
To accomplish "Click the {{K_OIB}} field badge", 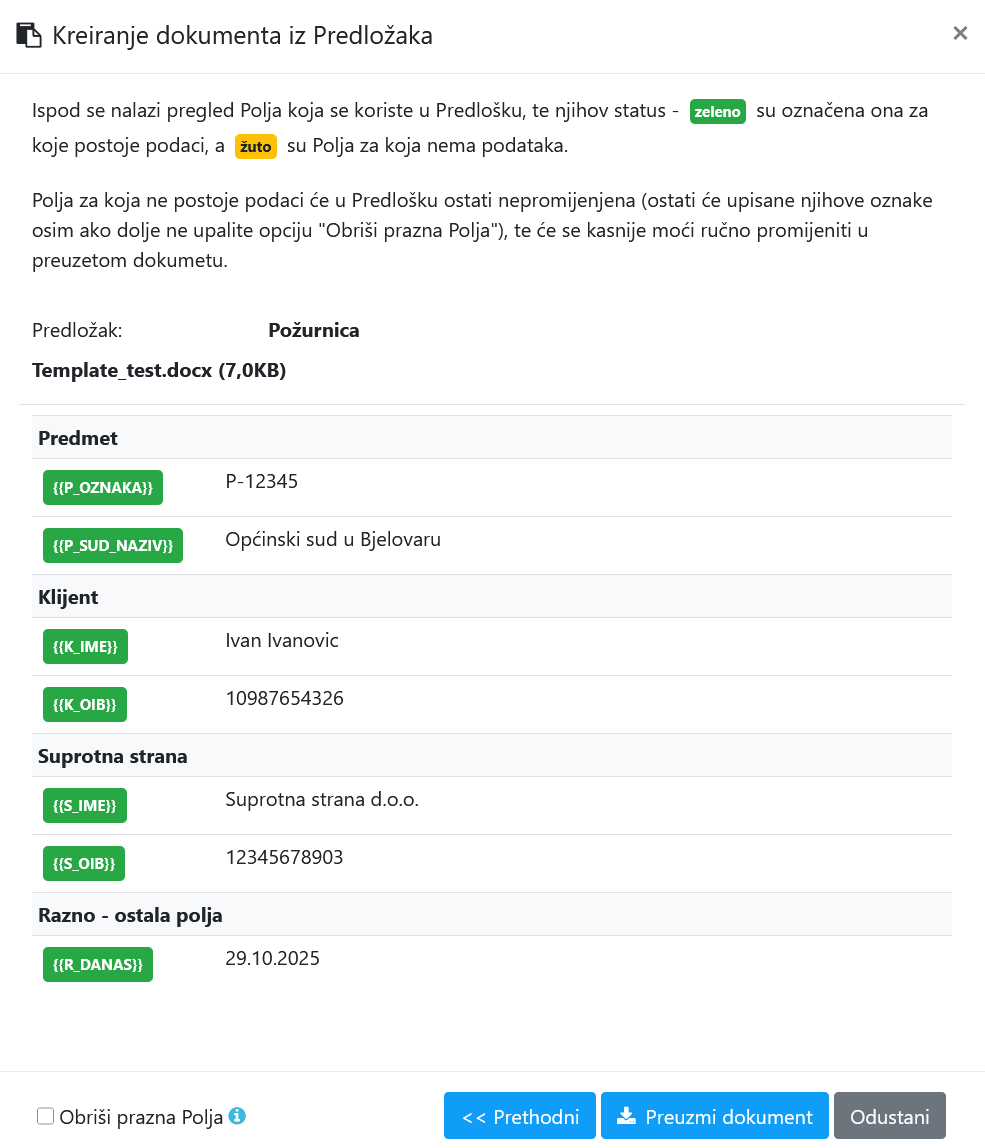I will [x=85, y=704].
